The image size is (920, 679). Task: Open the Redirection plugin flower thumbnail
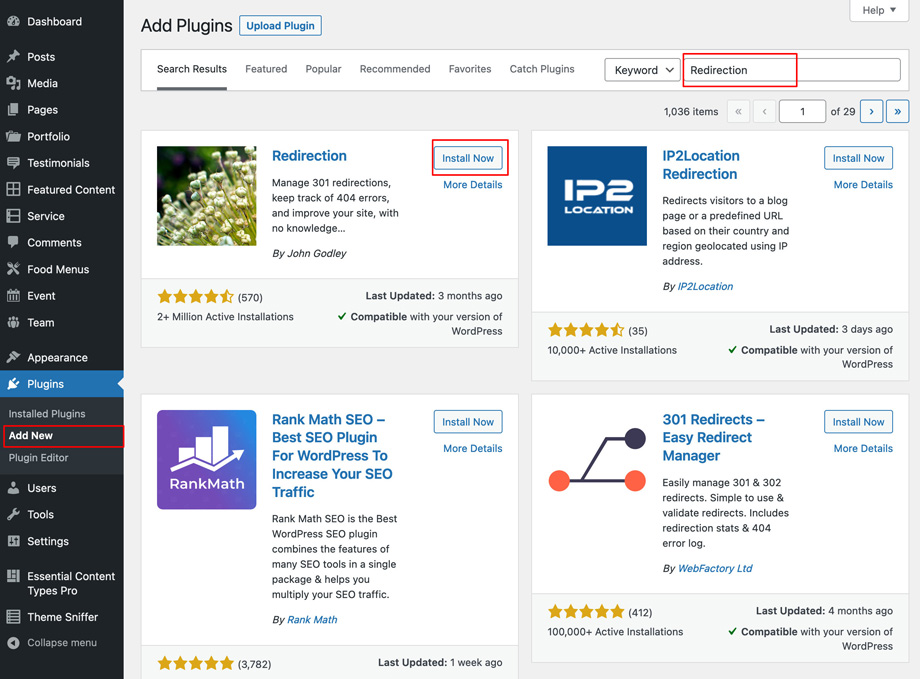pos(207,196)
